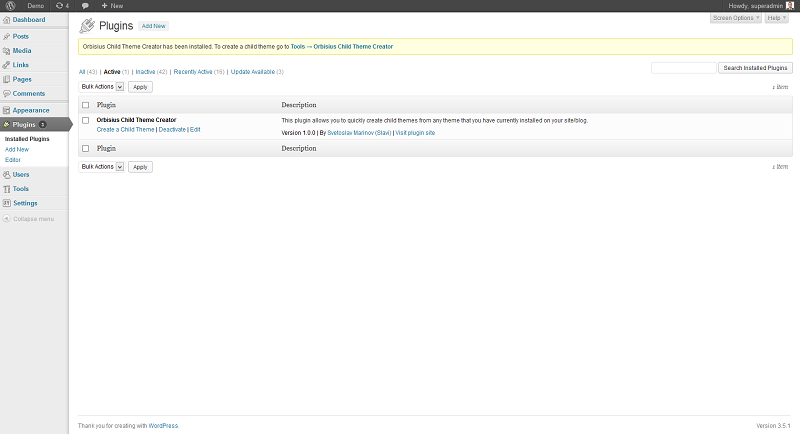Screen dimensions: 800x434
Task: Toggle the select-all checkbox in table header
Action: [x=86, y=104]
